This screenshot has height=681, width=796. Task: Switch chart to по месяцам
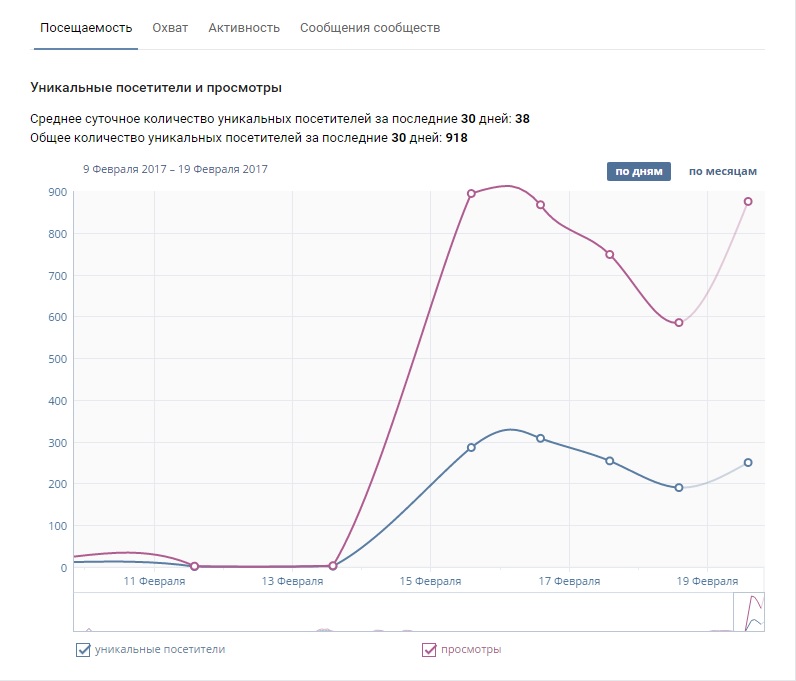coord(723,171)
